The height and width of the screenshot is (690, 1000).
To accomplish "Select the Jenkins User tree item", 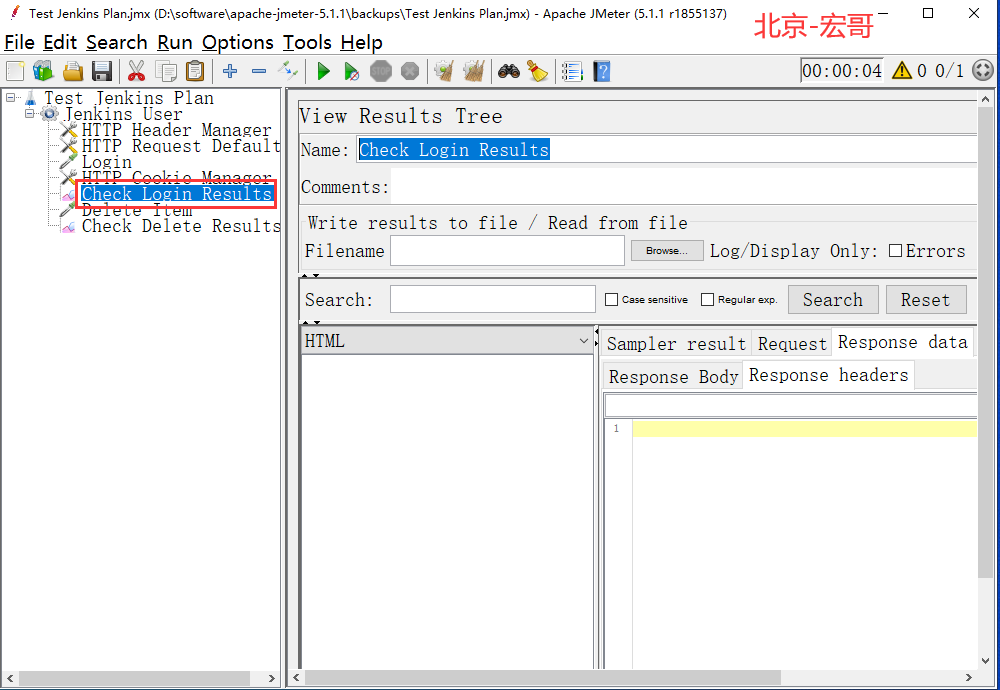I will pos(124,114).
